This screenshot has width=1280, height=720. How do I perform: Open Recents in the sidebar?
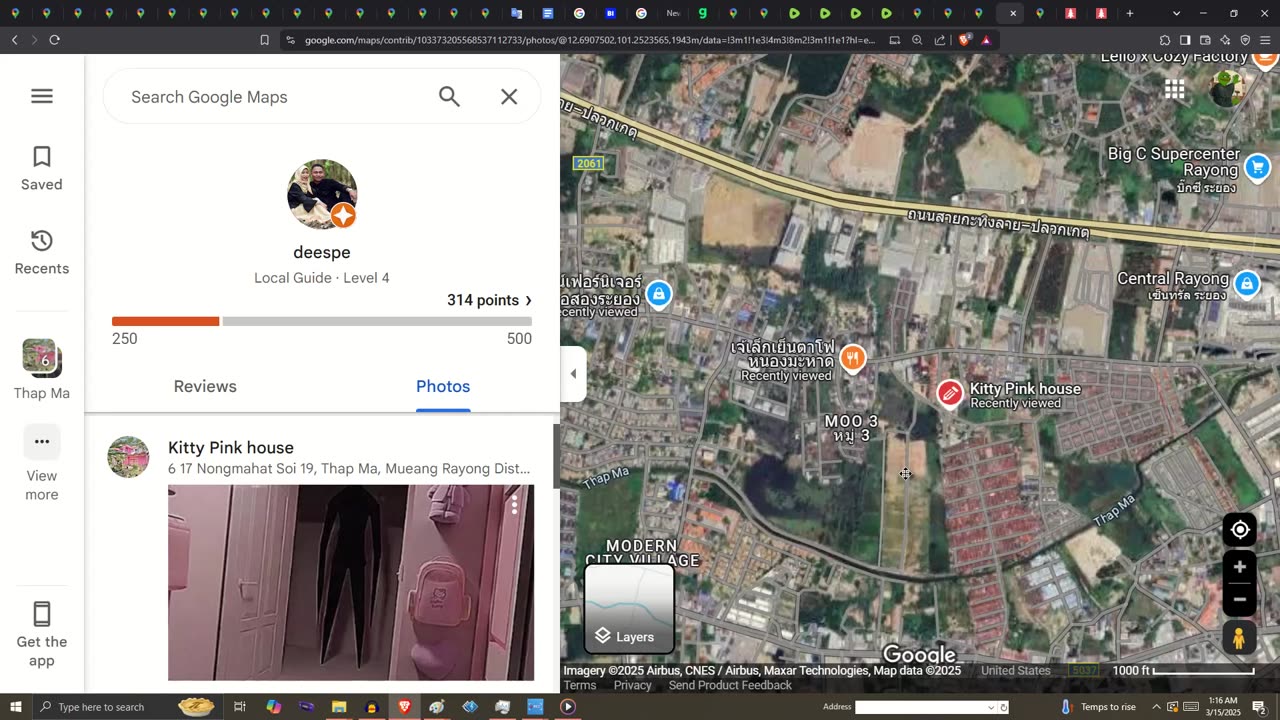point(41,252)
